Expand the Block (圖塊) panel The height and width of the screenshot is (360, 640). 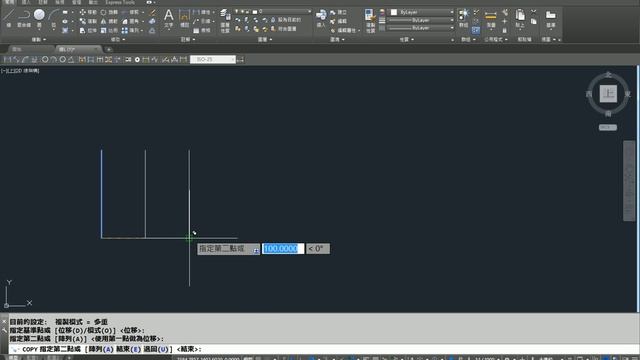[x=337, y=40]
